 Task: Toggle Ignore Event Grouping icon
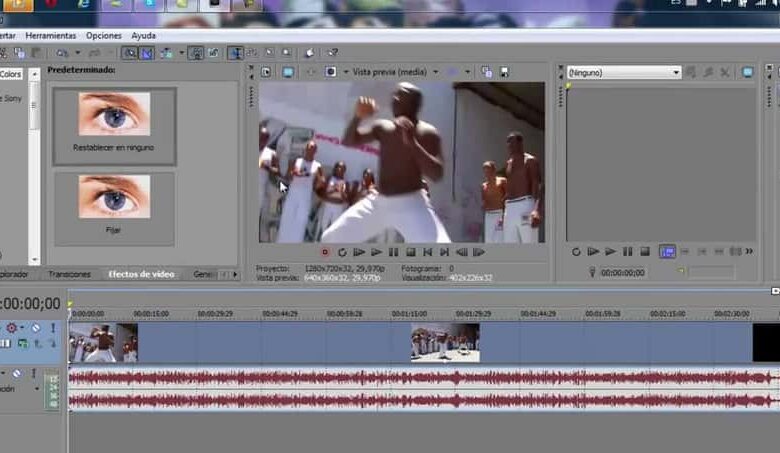click(214, 53)
